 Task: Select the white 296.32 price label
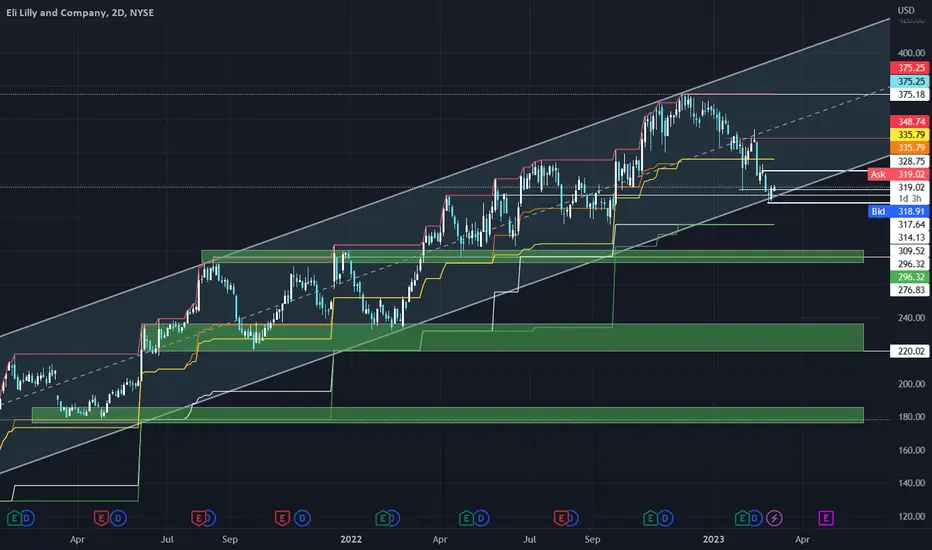[x=909, y=264]
